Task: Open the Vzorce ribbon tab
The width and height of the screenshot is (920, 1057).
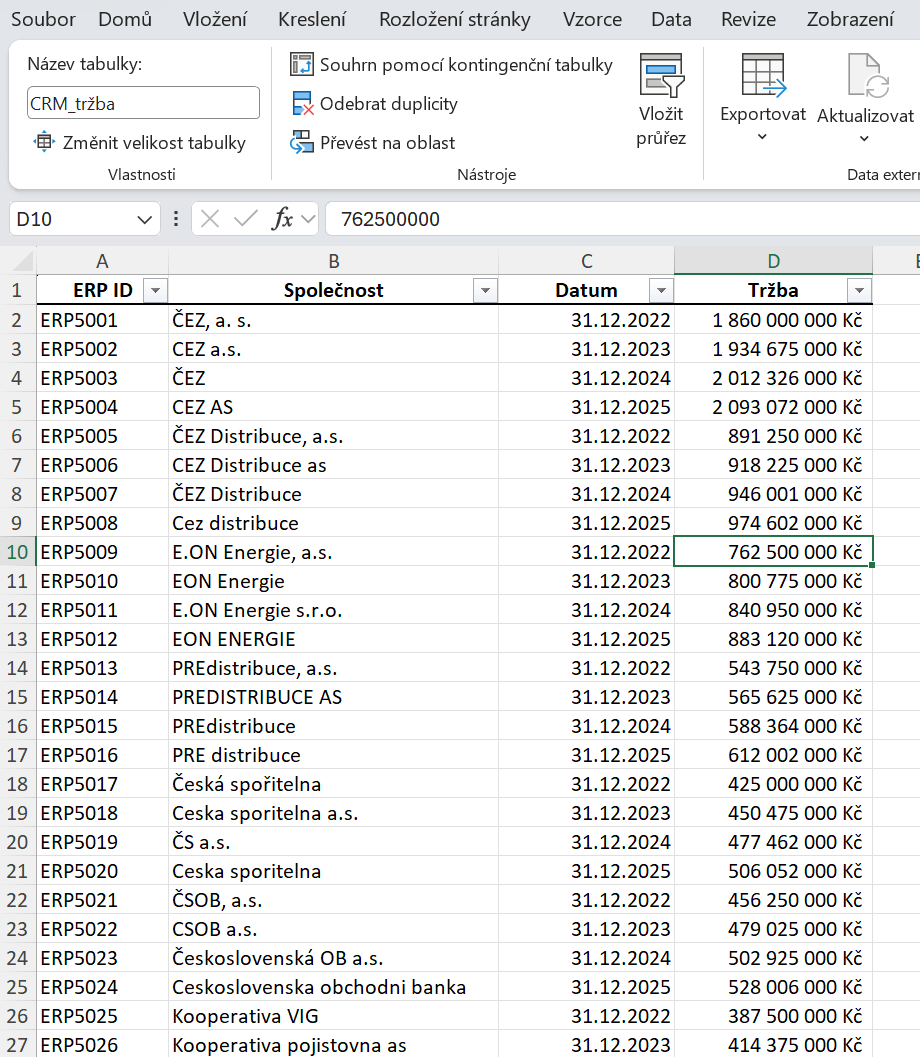Action: coord(592,20)
